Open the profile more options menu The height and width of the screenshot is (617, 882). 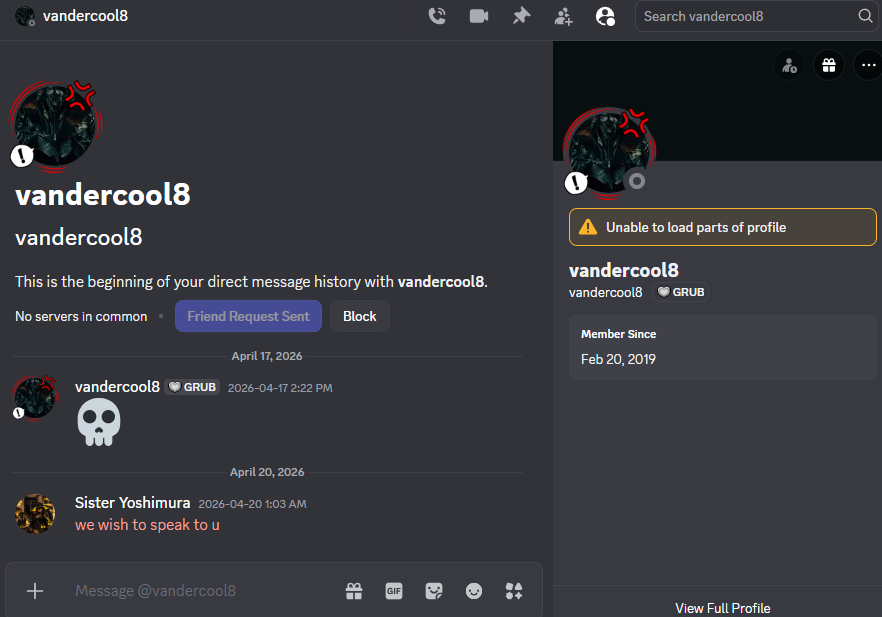pos(868,65)
